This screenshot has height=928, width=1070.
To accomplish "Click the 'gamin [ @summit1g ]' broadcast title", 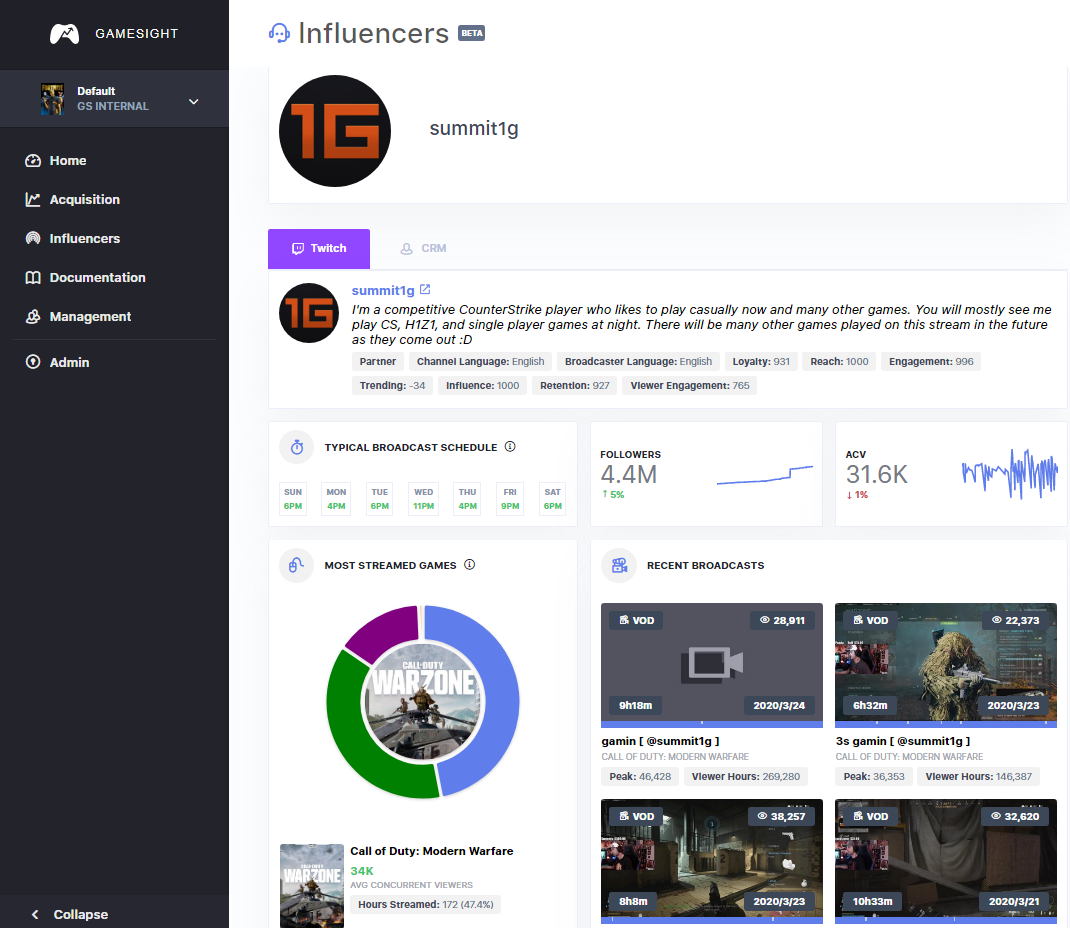I will click(x=660, y=741).
